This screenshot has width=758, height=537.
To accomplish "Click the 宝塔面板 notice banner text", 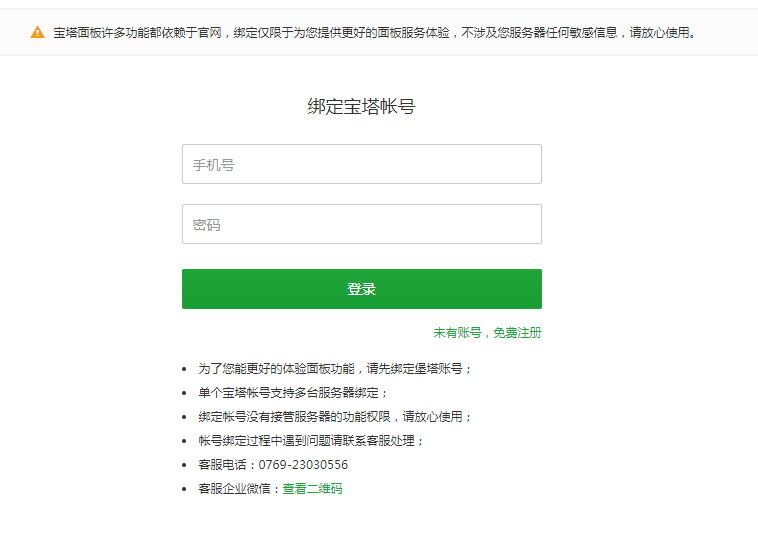I will point(375,32).
